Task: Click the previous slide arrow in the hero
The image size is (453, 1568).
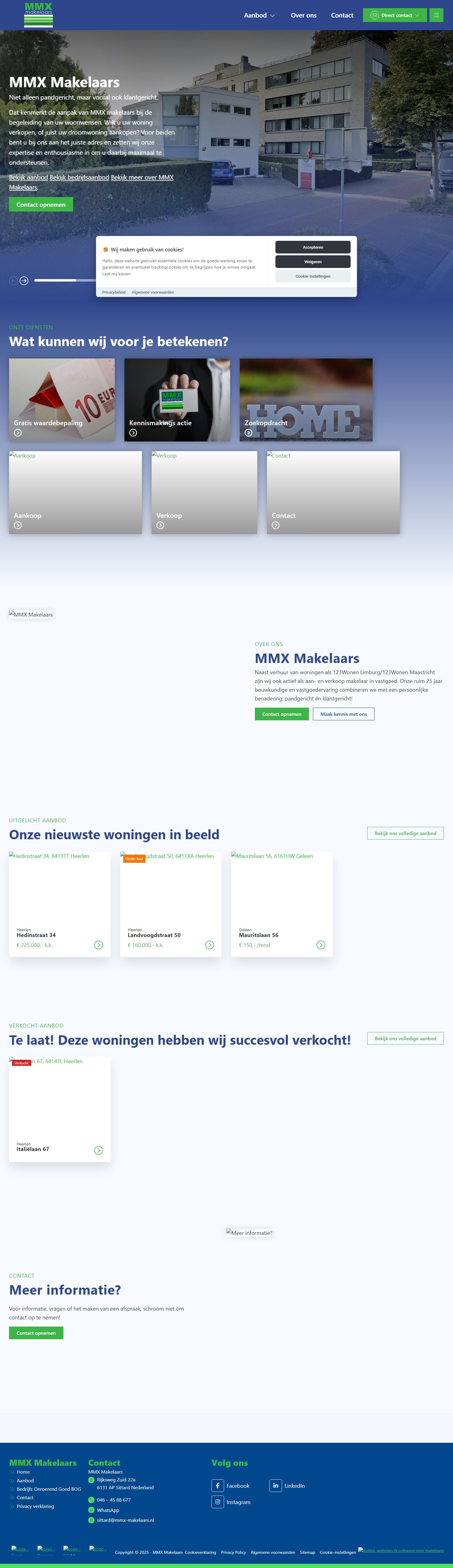Action: [13, 281]
